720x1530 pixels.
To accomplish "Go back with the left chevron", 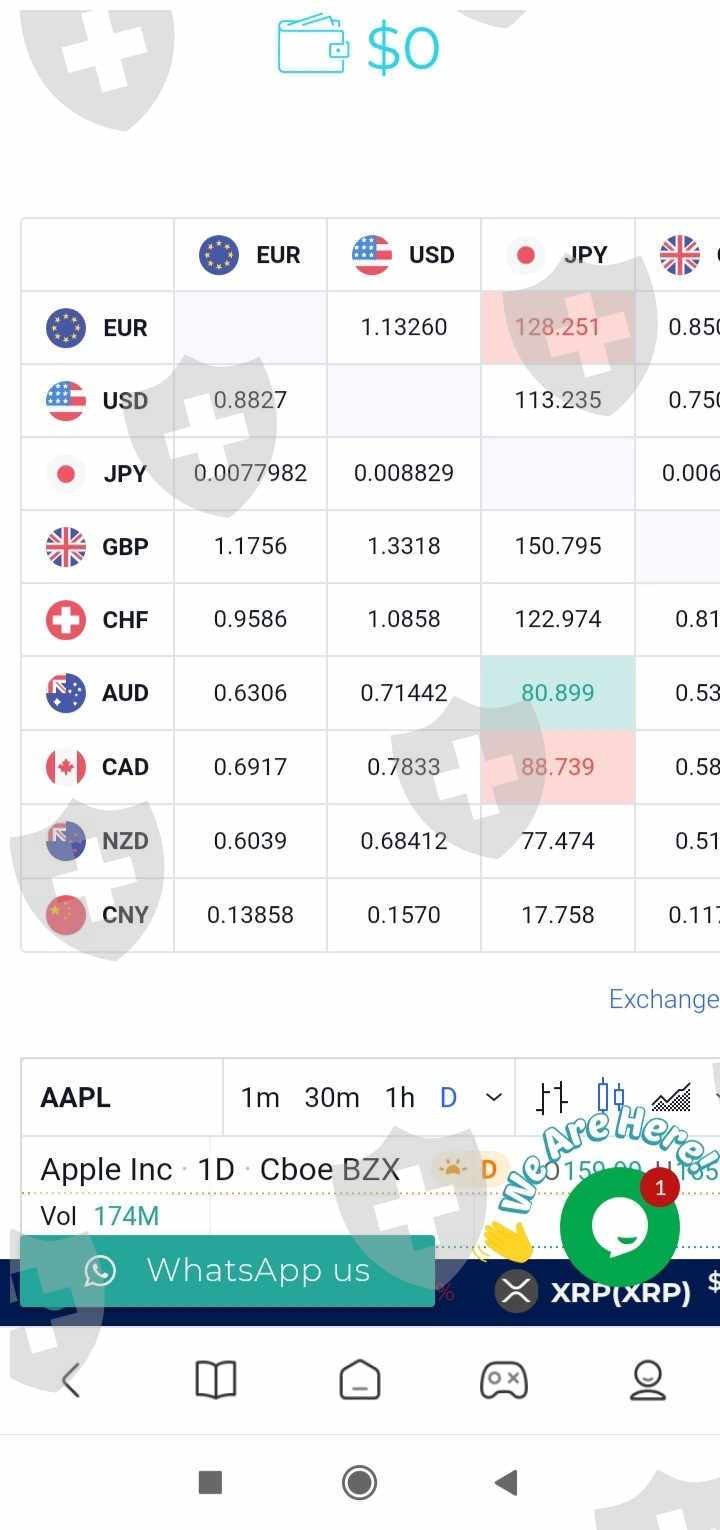I will click(71, 1381).
